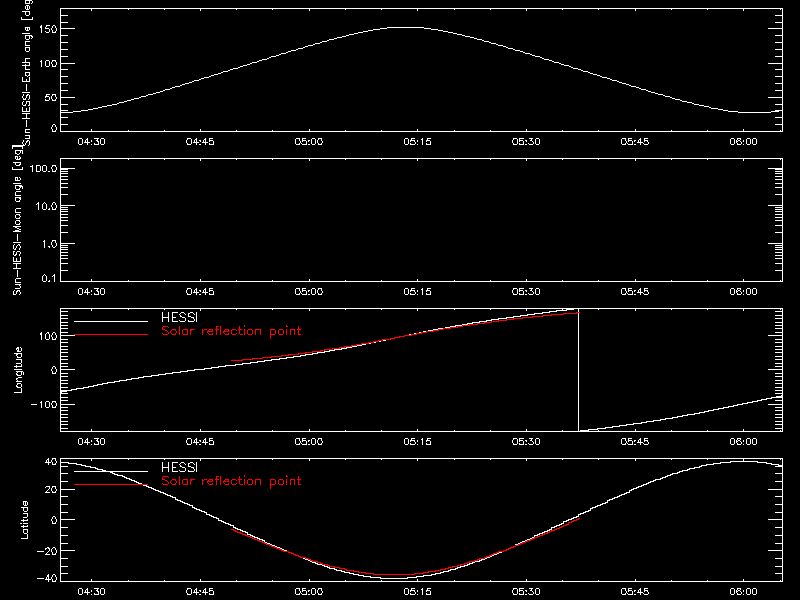Click 06:00 time label under Latitude plot
This screenshot has height=600, width=800.
pyautogui.click(x=743, y=592)
